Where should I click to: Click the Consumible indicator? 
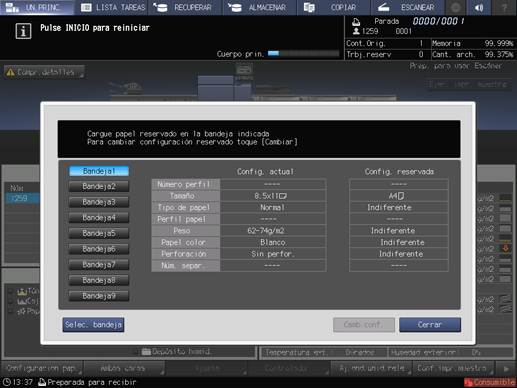(x=490, y=382)
